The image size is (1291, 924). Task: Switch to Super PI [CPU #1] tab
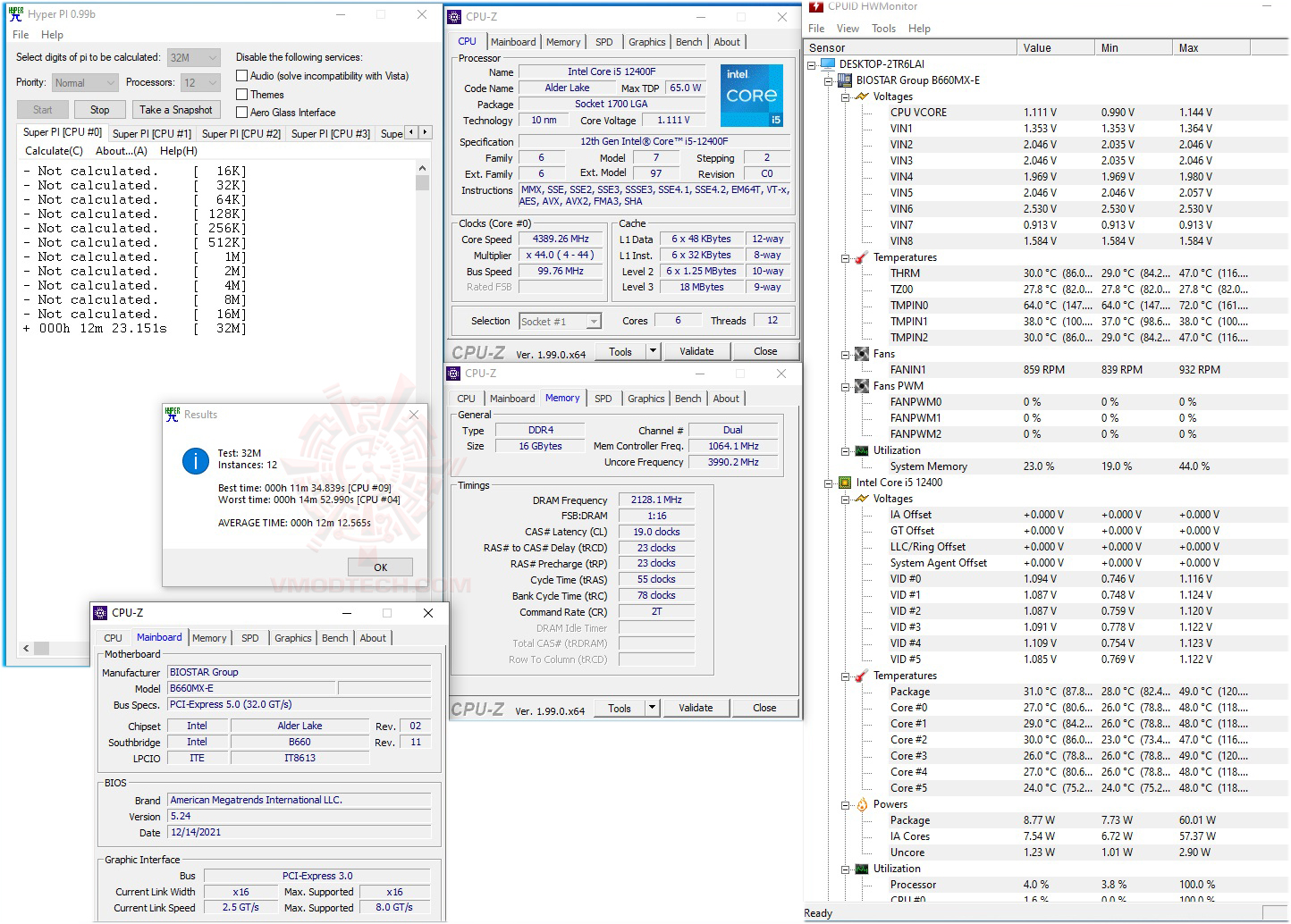[x=152, y=134]
